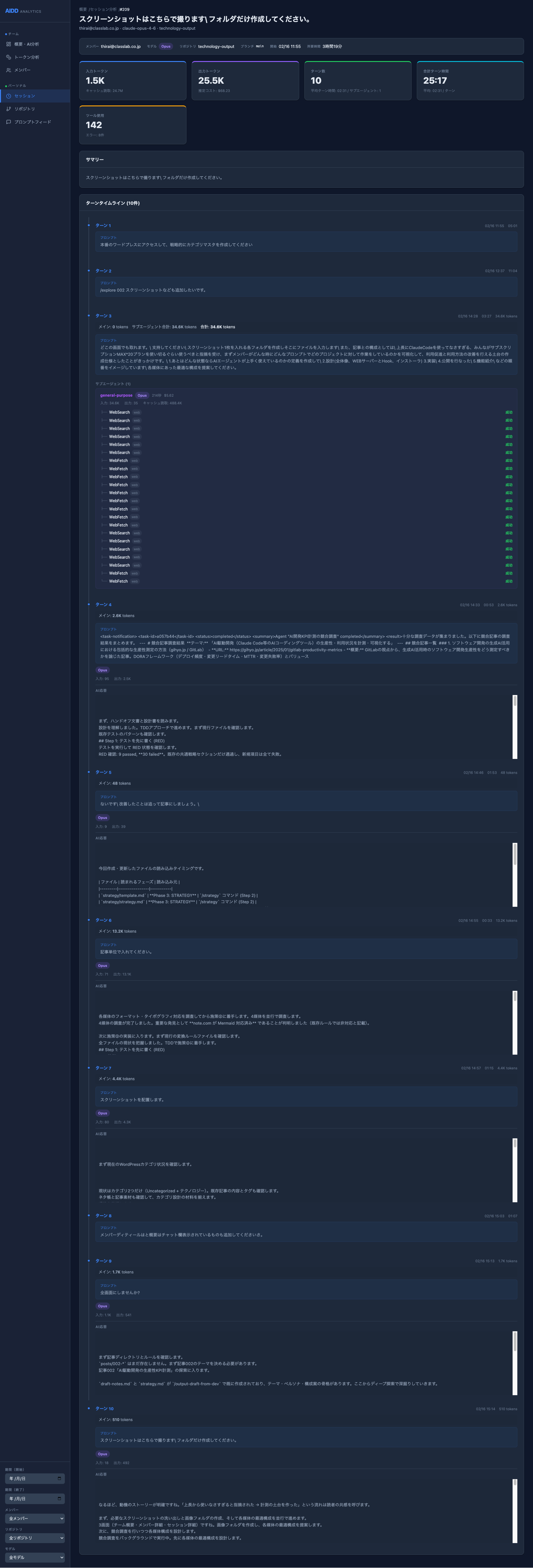Click the メンバー people icon in sidebar
This screenshot has height=1568, width=533.
point(9,70)
